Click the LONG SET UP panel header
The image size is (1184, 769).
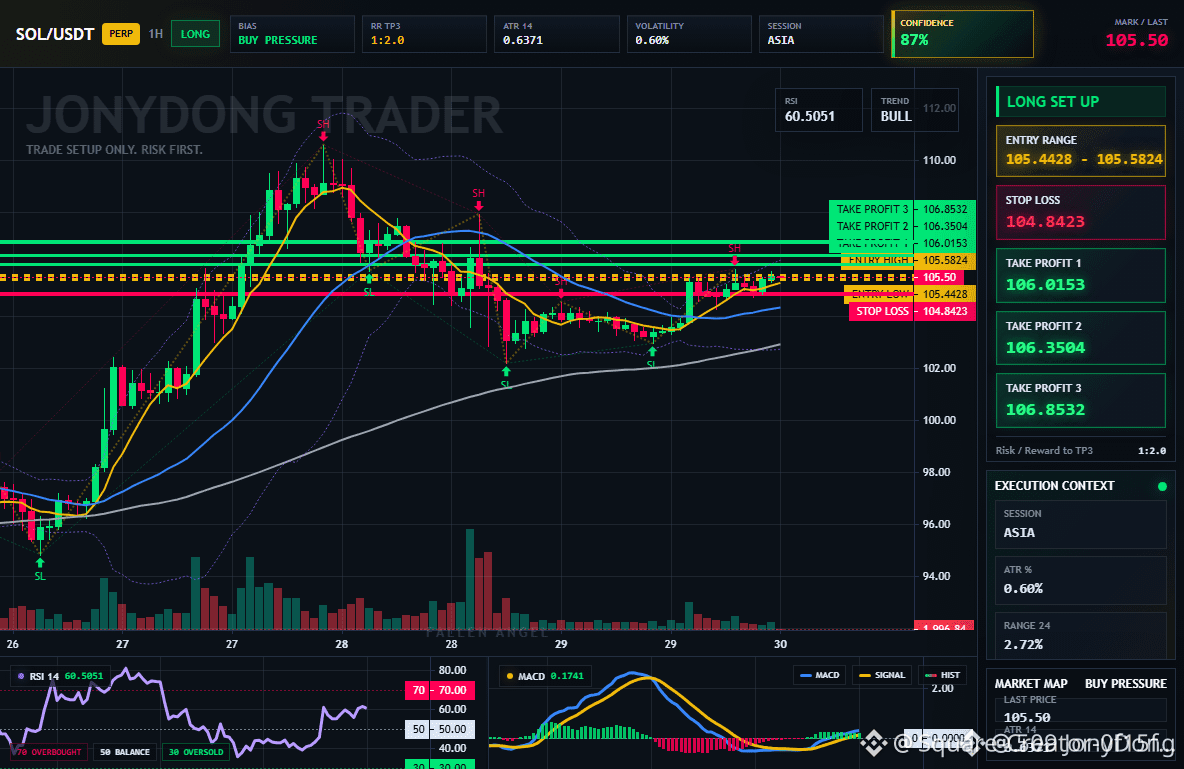tap(1081, 101)
